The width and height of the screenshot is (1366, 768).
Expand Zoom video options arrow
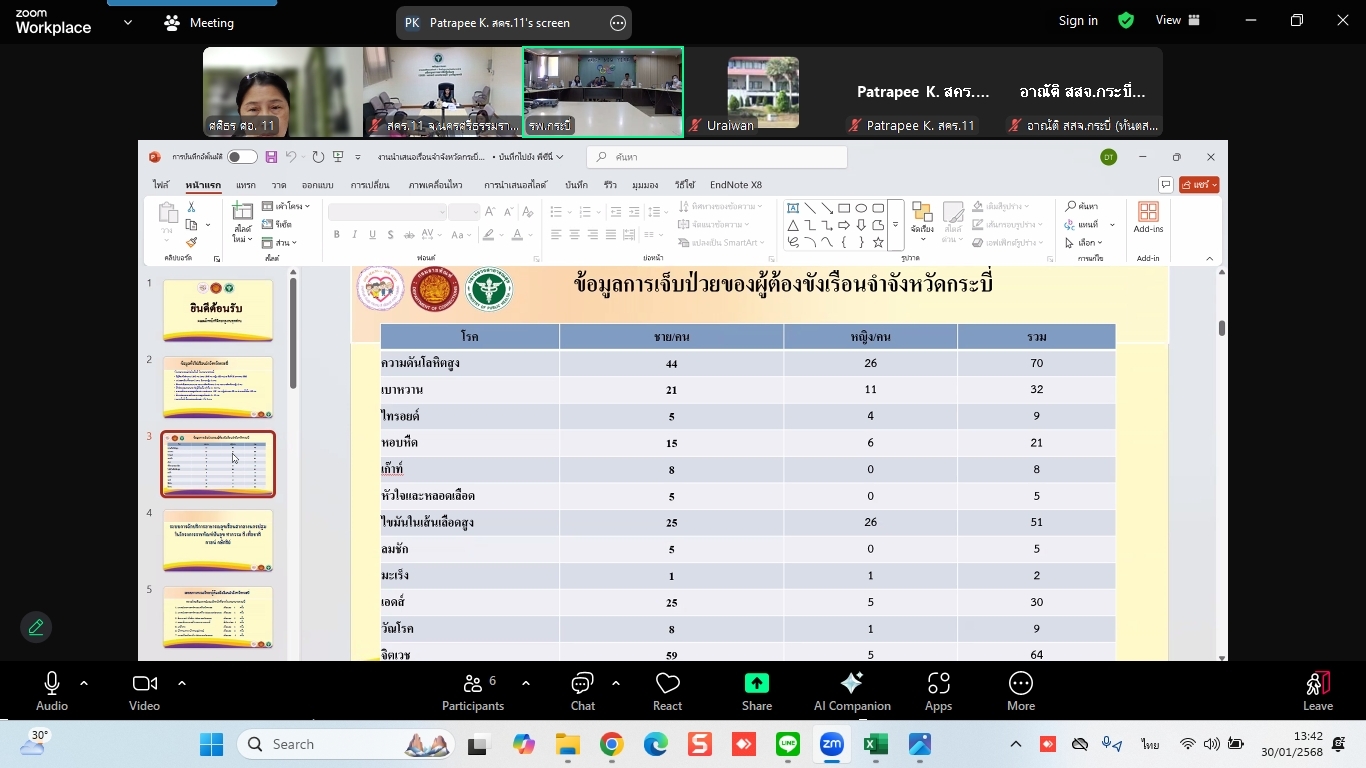point(182,684)
